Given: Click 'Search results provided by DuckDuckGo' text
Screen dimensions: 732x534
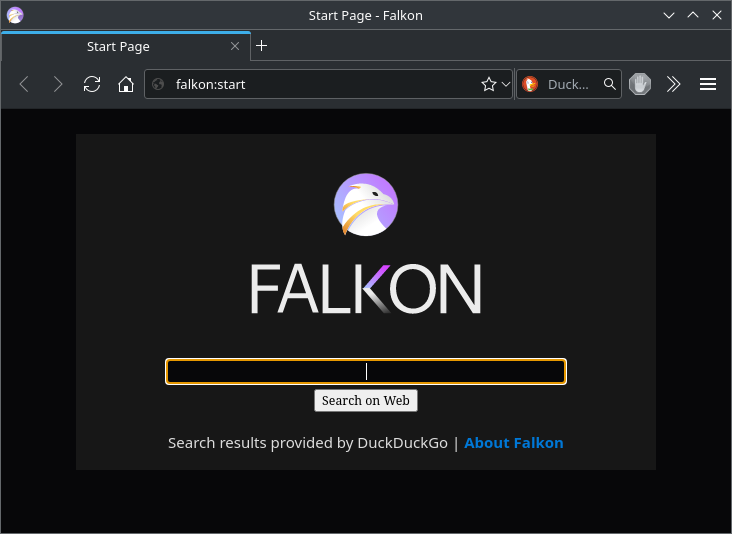Looking at the screenshot, I should coord(308,443).
